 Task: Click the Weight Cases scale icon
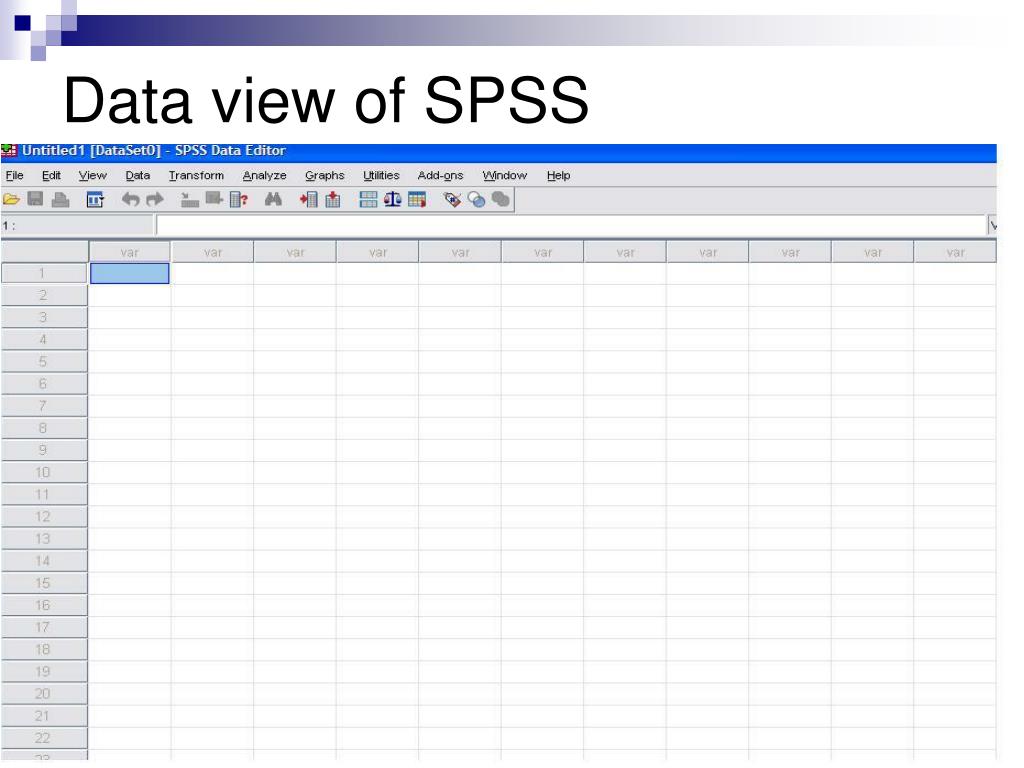(x=392, y=199)
